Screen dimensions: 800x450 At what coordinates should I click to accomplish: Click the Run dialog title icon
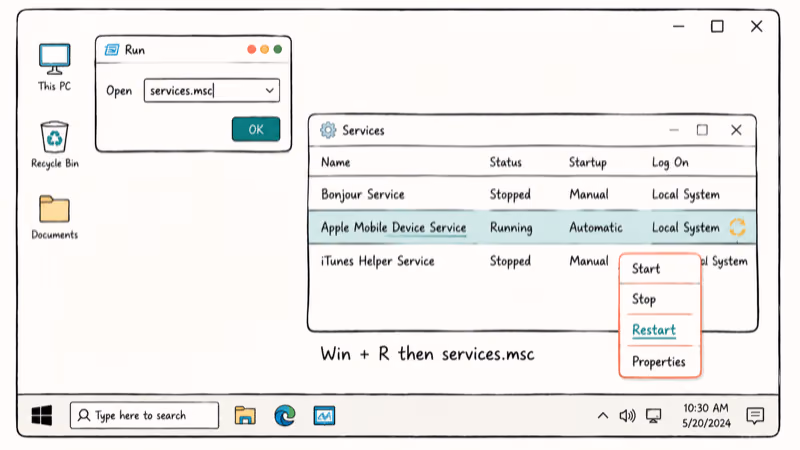pyautogui.click(x=112, y=49)
